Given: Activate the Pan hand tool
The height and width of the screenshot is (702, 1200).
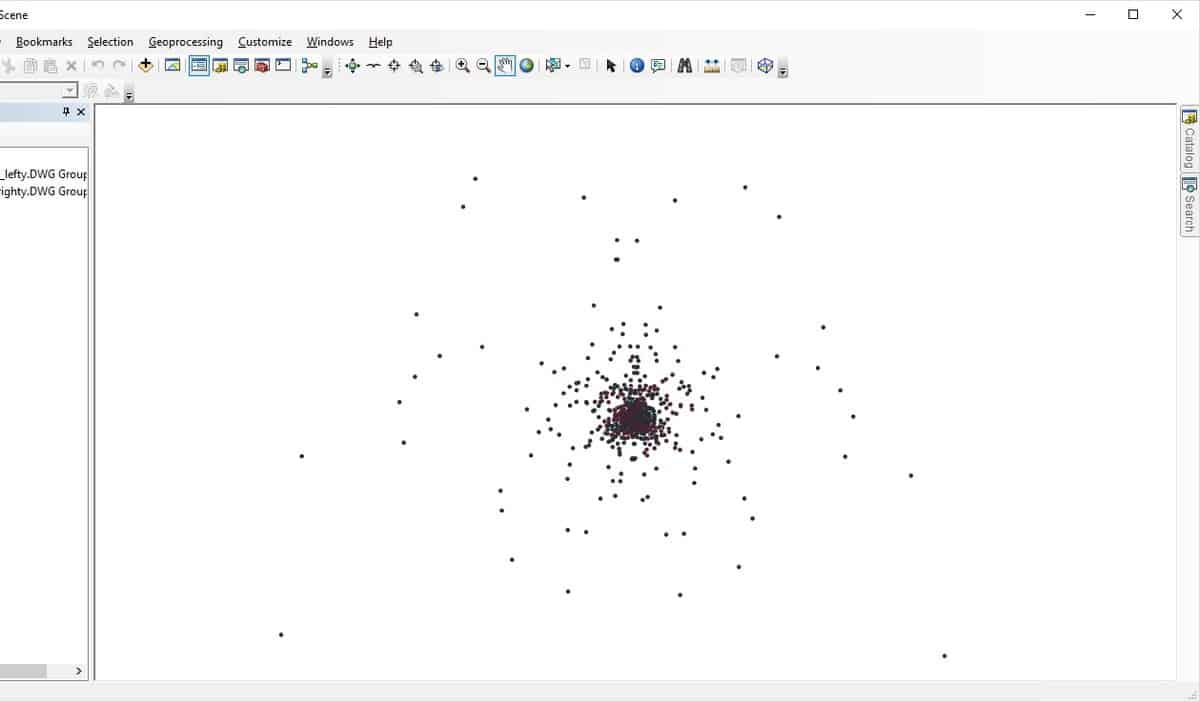Looking at the screenshot, I should (505, 66).
